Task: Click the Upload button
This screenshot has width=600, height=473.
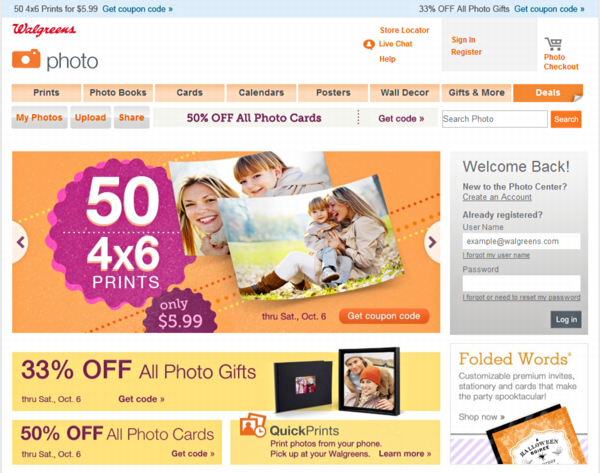Action: [x=90, y=117]
